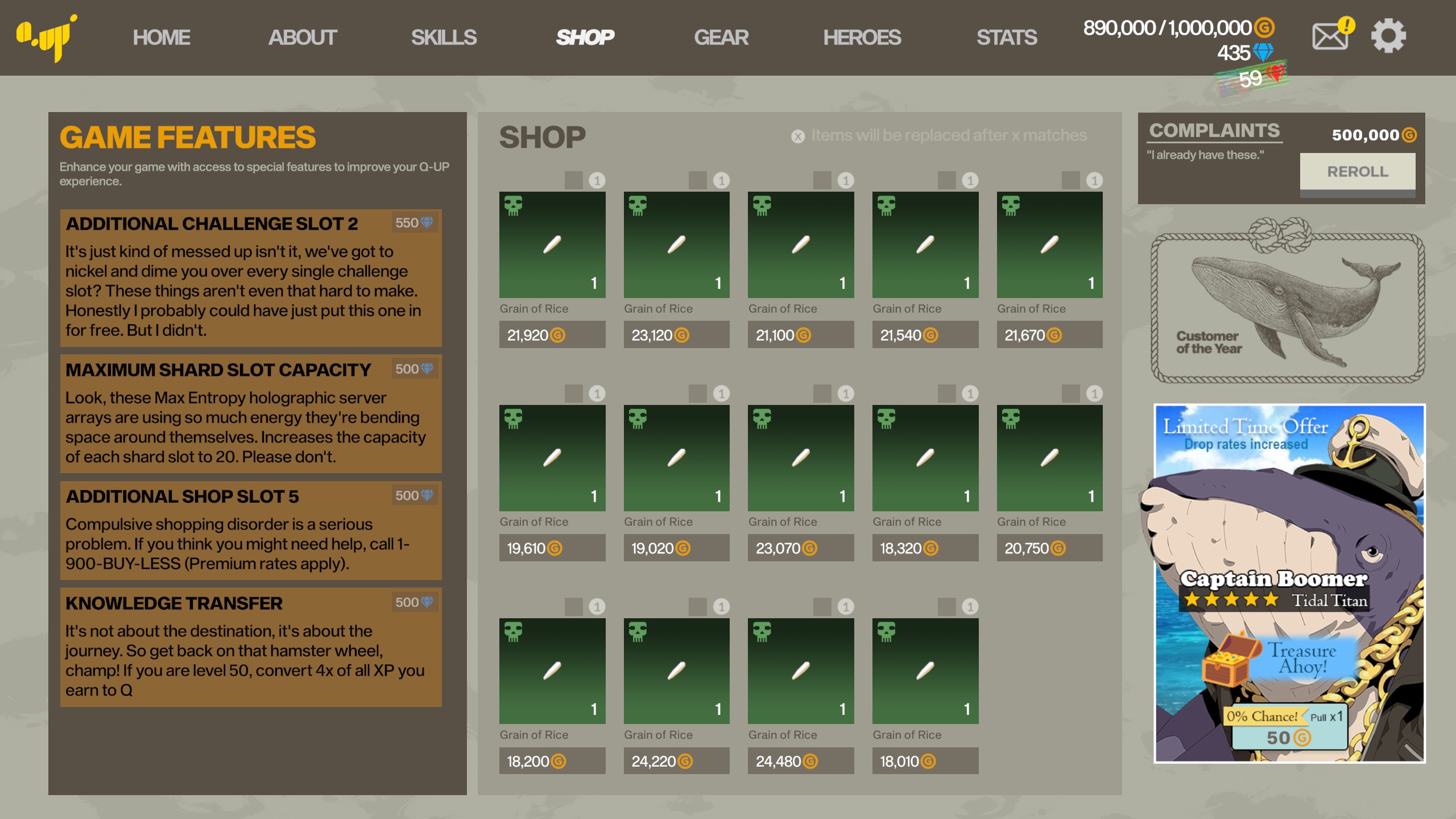Click the red heart gem icon
This screenshot has height=819, width=1456.
1276,74
